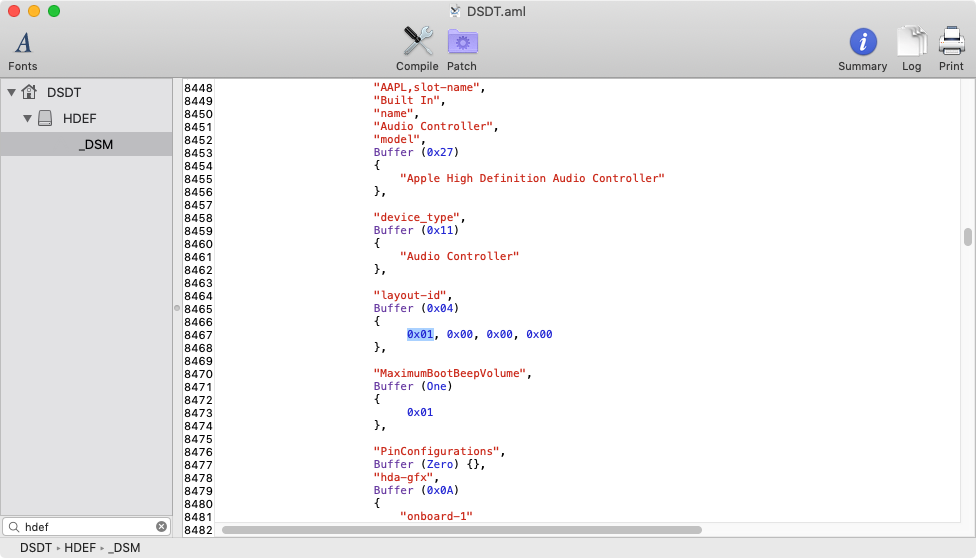Click Buffer (0x04) on line 8465
The width and height of the screenshot is (976, 558).
point(416,308)
